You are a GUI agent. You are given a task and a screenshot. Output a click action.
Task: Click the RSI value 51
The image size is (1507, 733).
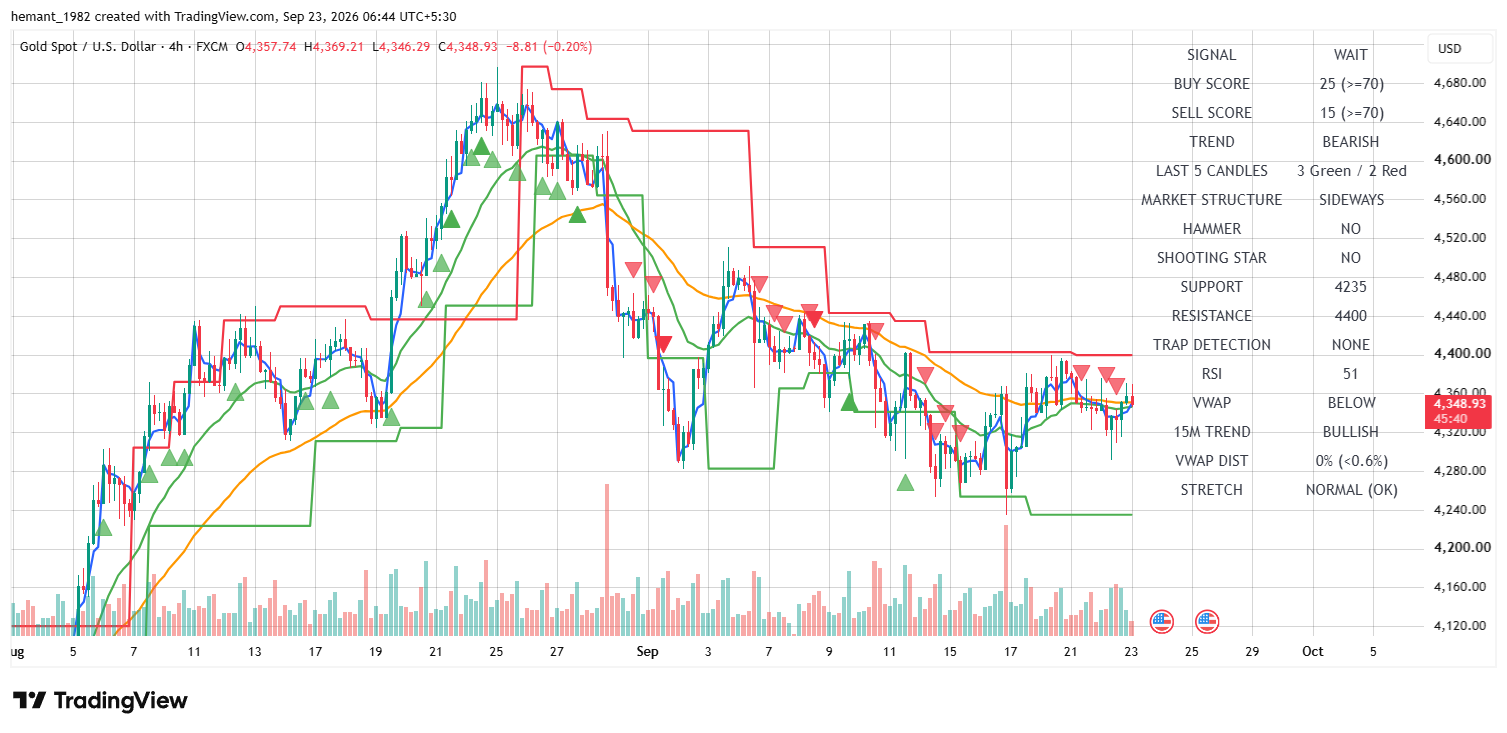pyautogui.click(x=1351, y=374)
